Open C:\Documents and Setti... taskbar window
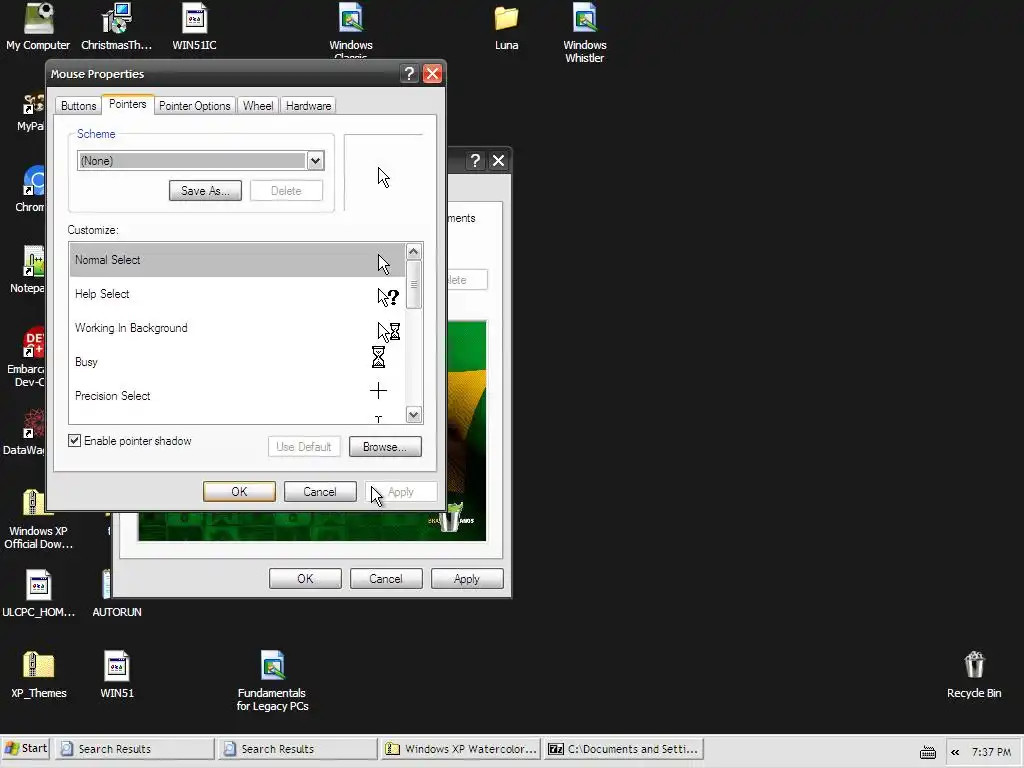 (x=624, y=749)
